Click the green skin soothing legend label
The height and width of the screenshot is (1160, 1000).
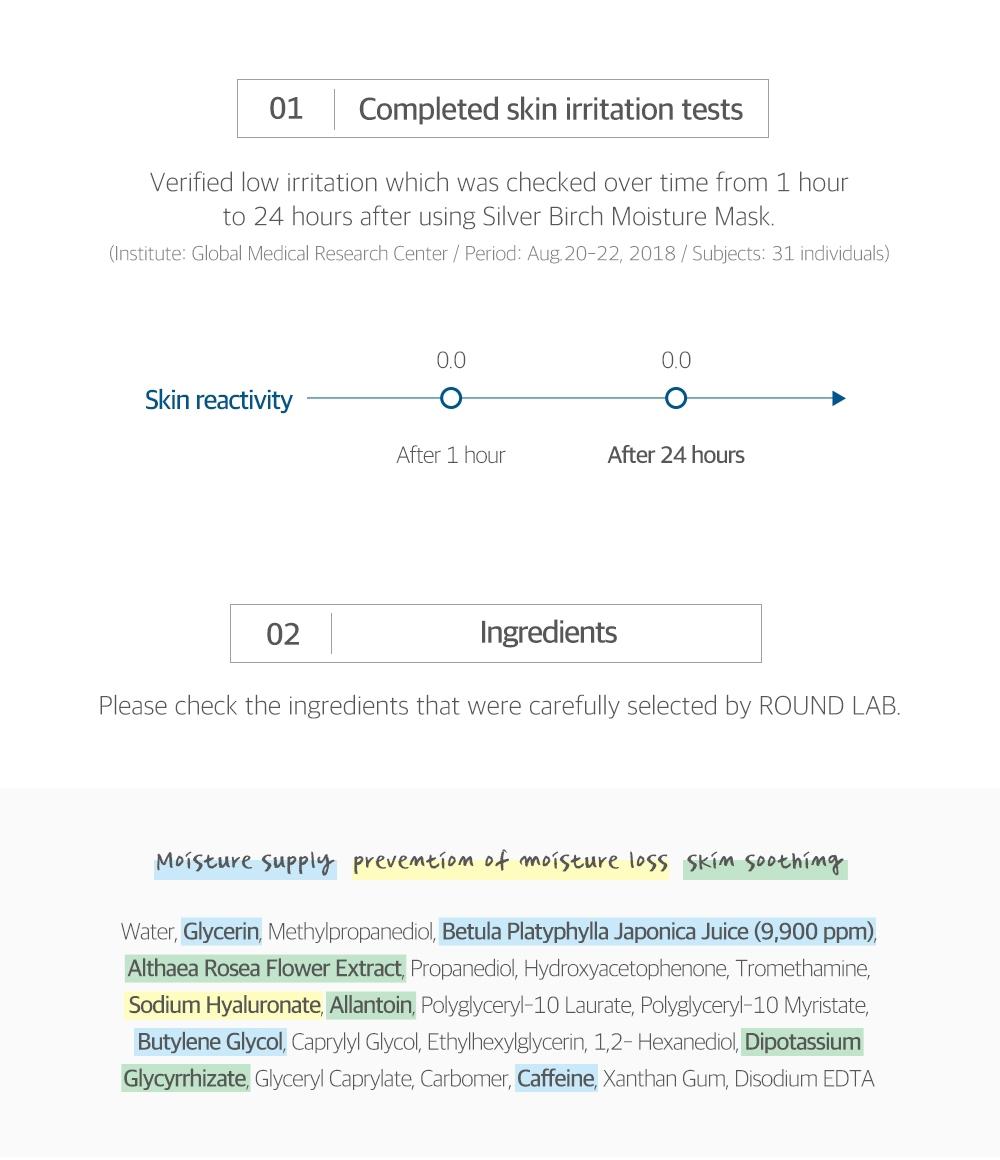tap(765, 862)
